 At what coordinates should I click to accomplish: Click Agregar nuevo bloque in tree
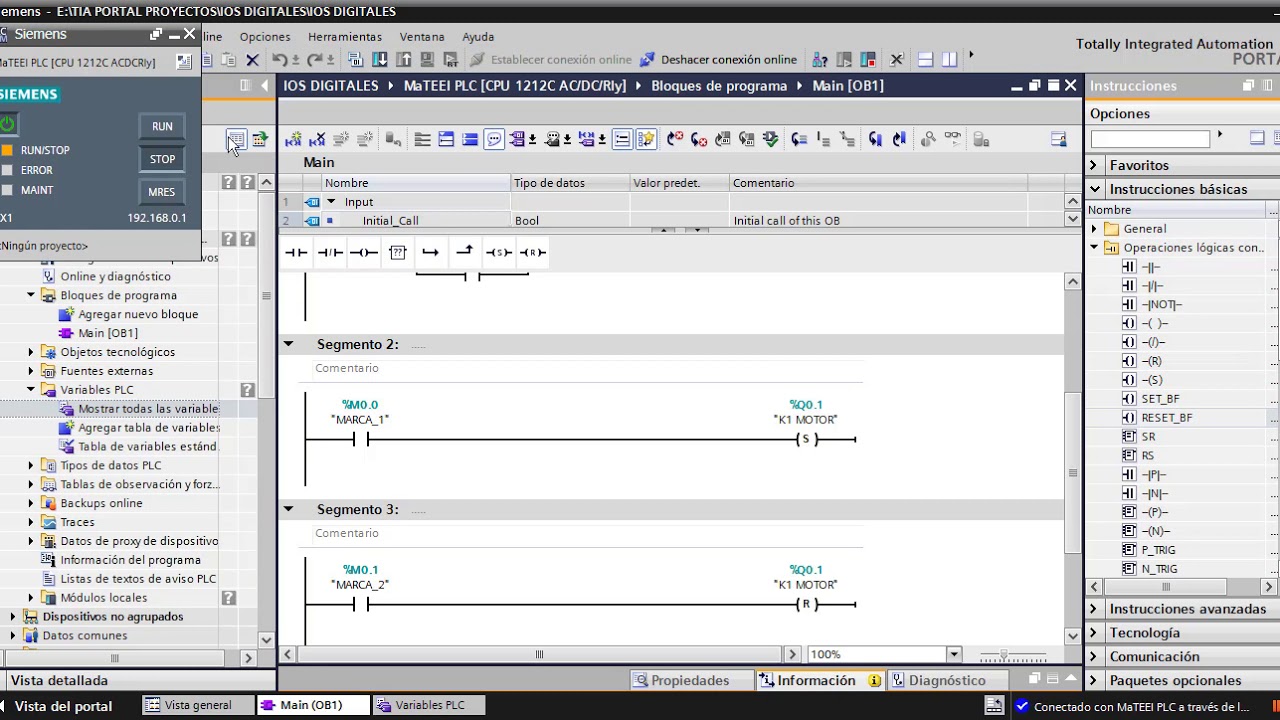coord(138,314)
